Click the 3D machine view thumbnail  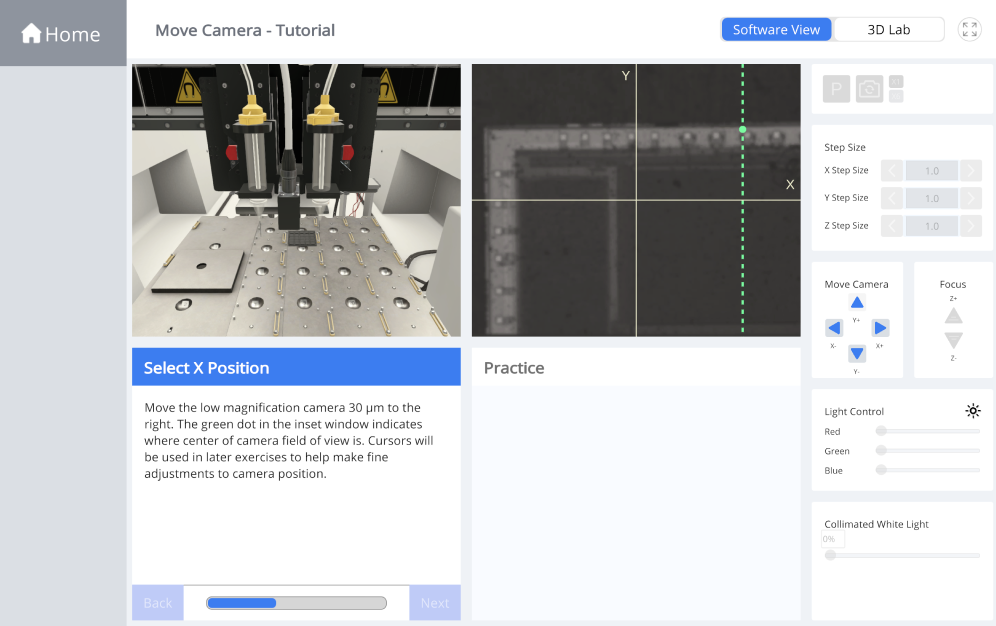pos(296,200)
